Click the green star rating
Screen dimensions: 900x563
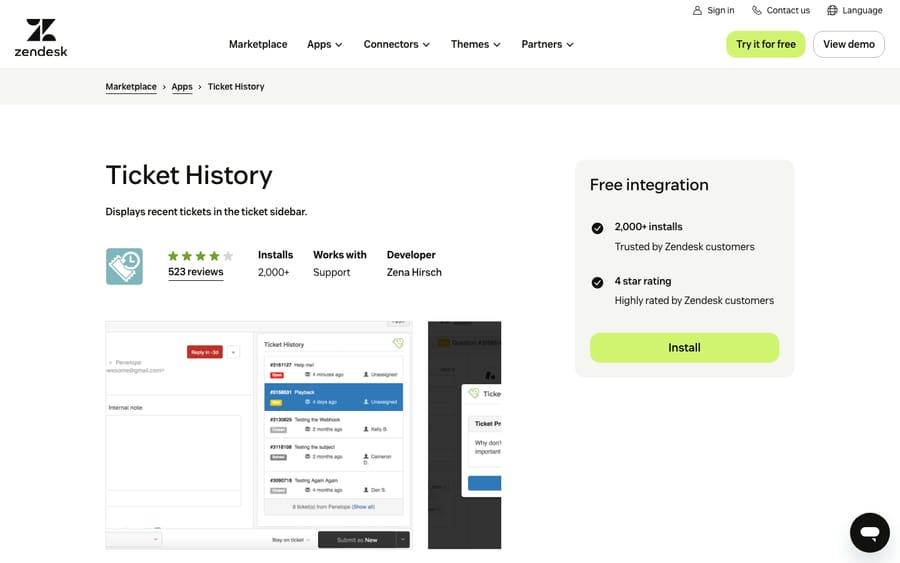(x=200, y=256)
